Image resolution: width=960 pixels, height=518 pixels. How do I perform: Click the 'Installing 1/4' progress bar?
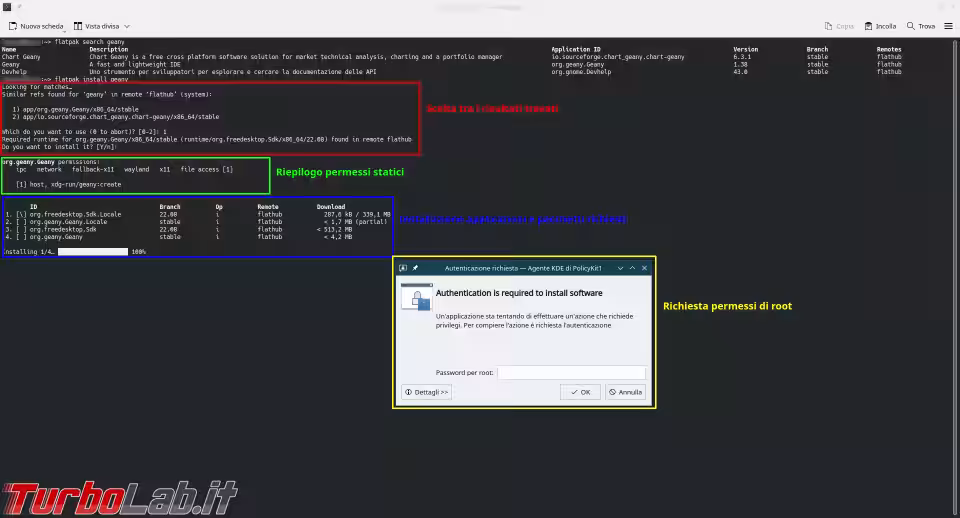click(93, 252)
